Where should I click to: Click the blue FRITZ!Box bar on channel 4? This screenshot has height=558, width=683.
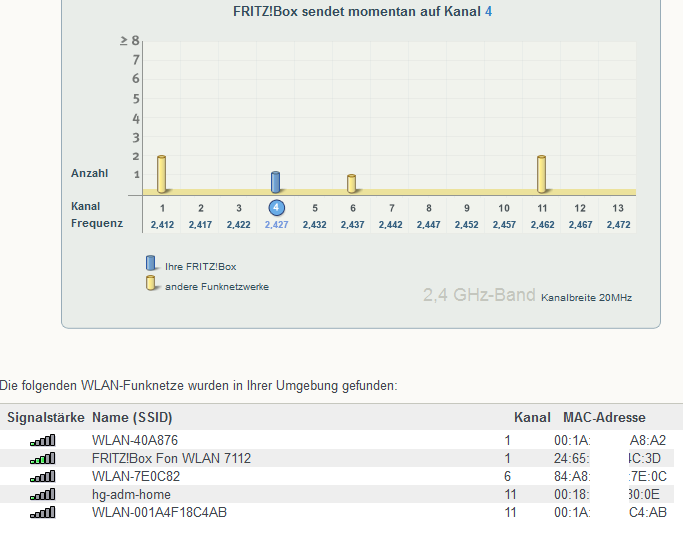pyautogui.click(x=276, y=182)
